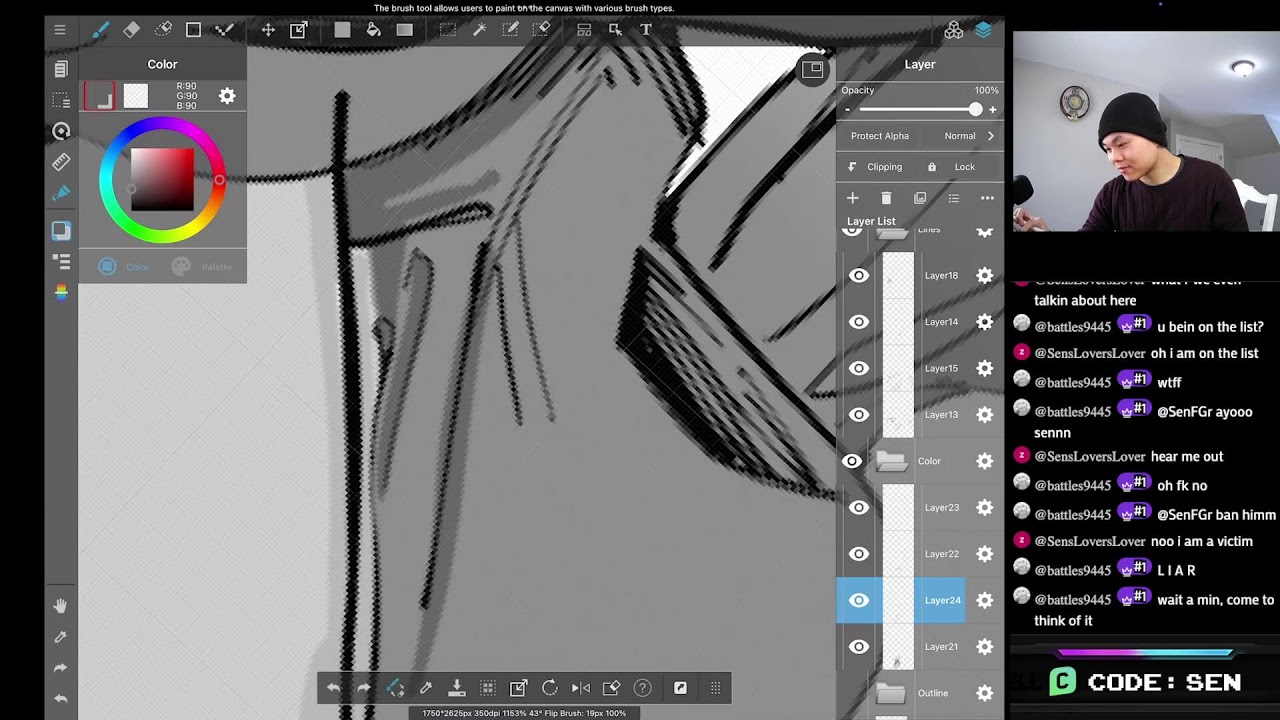The image size is (1280, 720).
Task: Open Color folder settings gear
Action: point(985,461)
